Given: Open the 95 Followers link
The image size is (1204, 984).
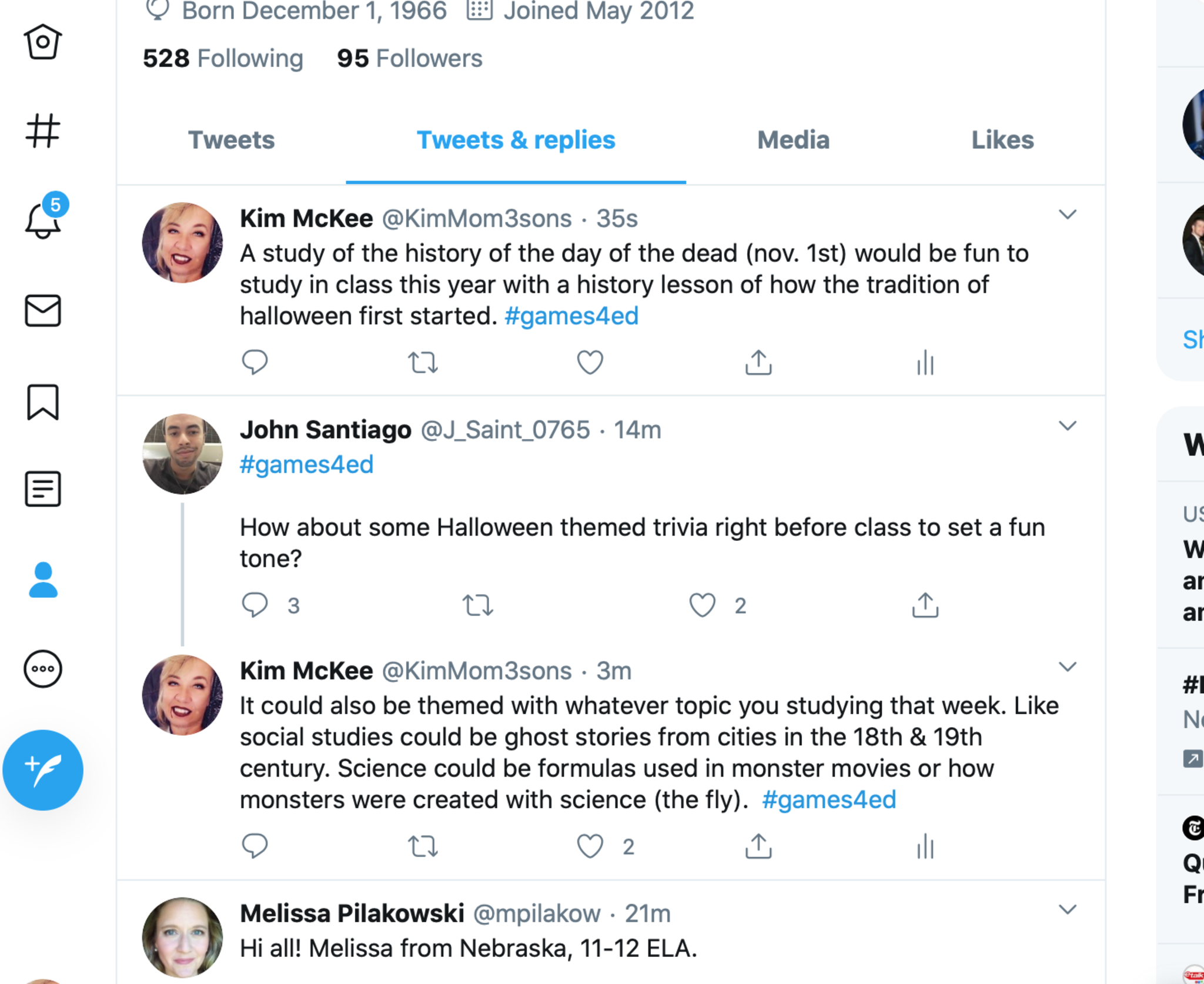Looking at the screenshot, I should click(x=409, y=58).
